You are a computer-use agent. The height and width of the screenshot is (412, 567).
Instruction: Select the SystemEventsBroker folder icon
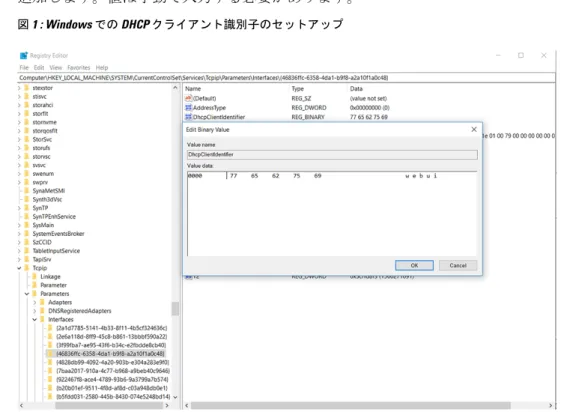tap(27, 234)
